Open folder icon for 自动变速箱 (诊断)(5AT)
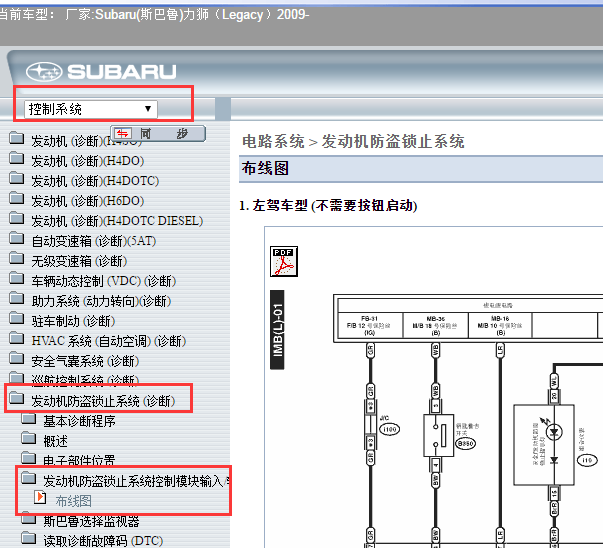603x548 pixels. tap(17, 238)
